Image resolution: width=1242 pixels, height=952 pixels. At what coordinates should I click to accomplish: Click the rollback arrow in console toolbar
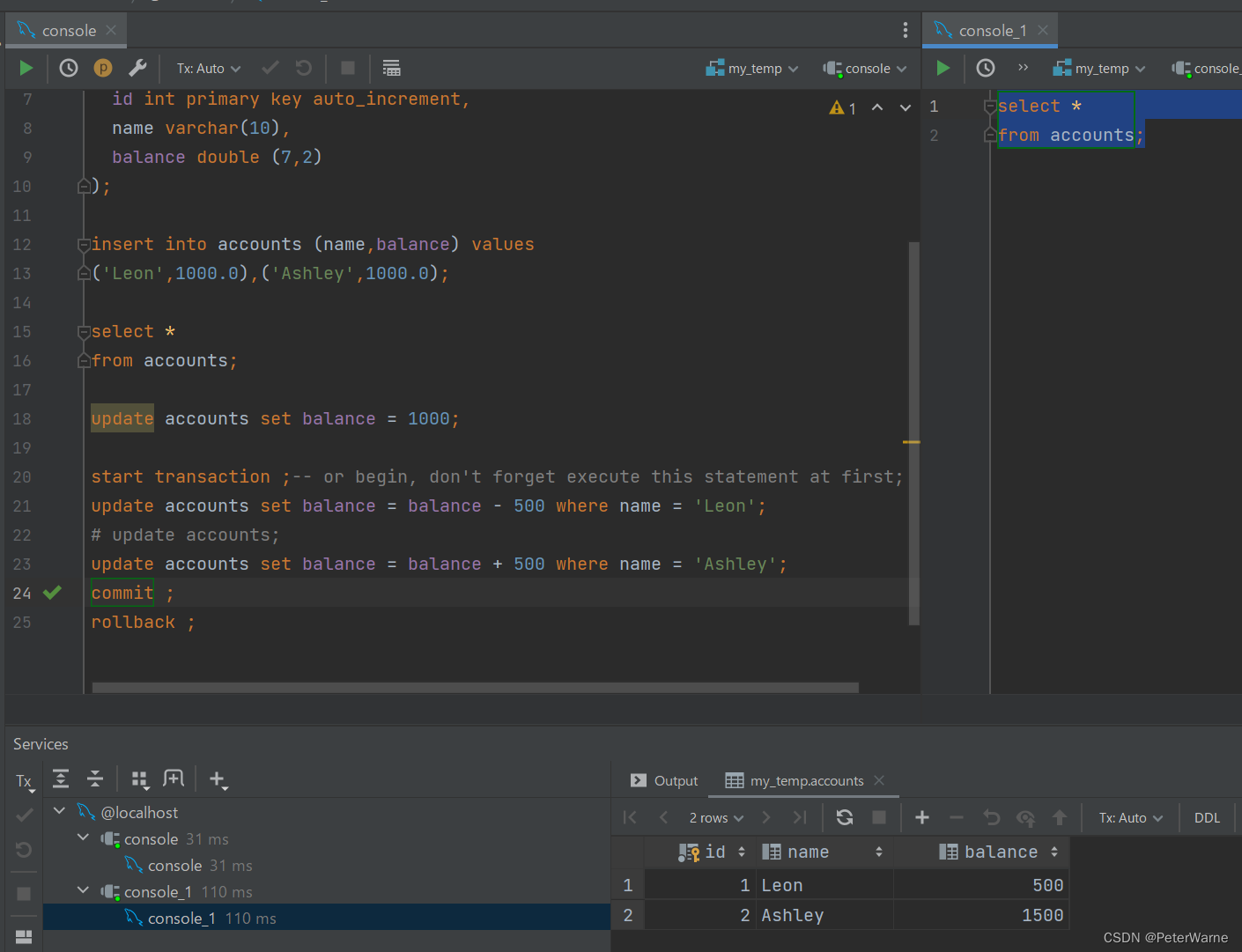coord(304,68)
